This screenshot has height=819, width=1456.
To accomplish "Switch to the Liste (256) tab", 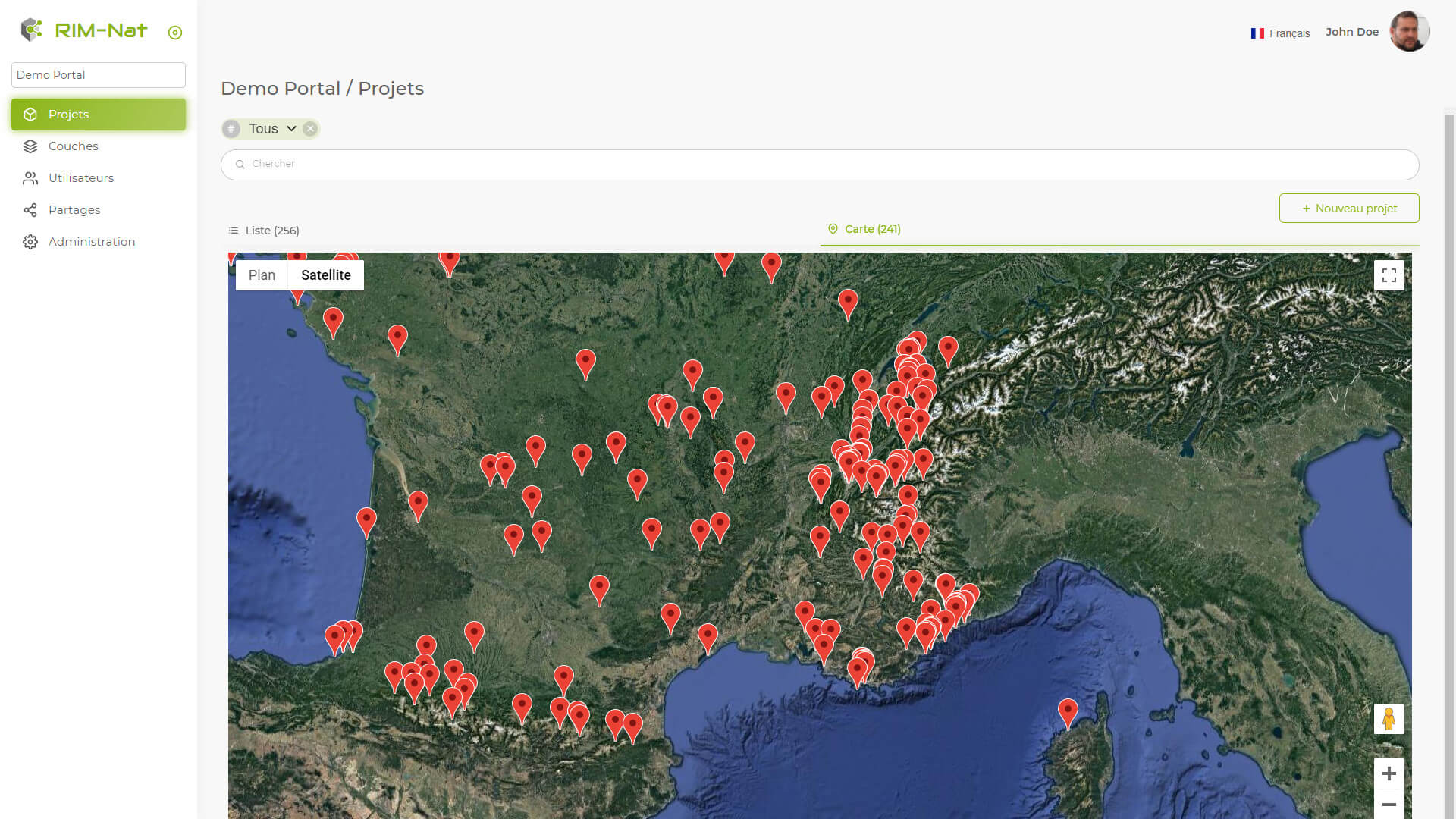I will (264, 231).
